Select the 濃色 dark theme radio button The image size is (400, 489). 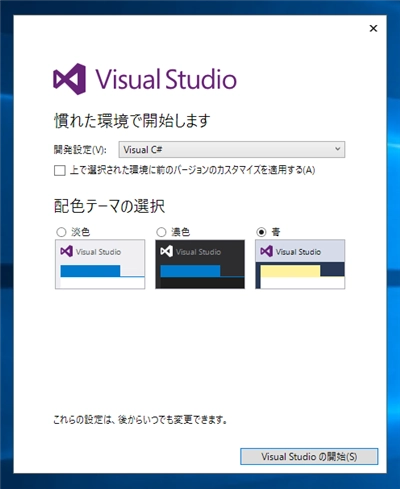pos(161,232)
